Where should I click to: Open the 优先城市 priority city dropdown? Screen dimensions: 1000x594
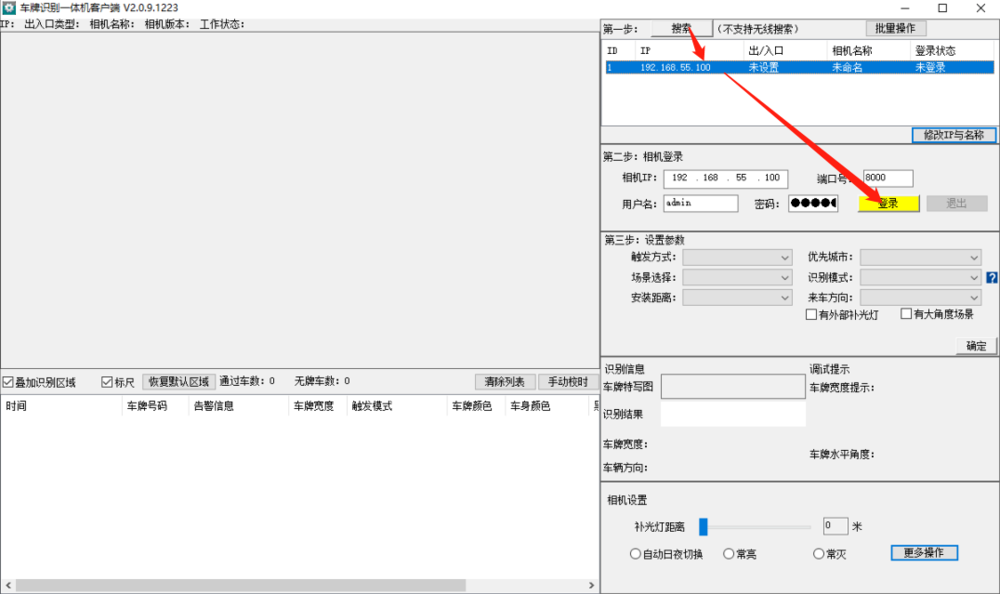920,257
